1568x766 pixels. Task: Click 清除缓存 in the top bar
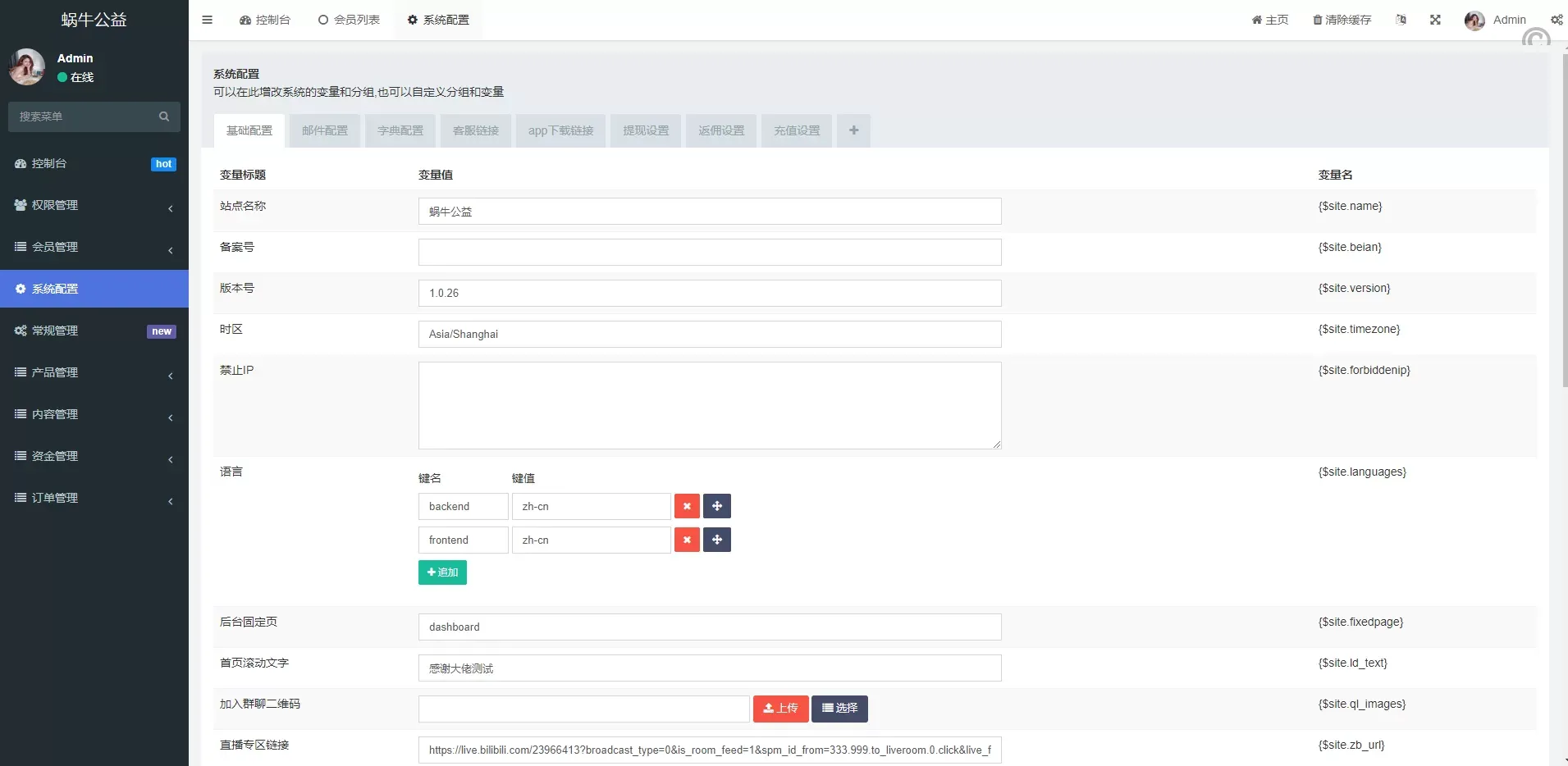click(1342, 20)
